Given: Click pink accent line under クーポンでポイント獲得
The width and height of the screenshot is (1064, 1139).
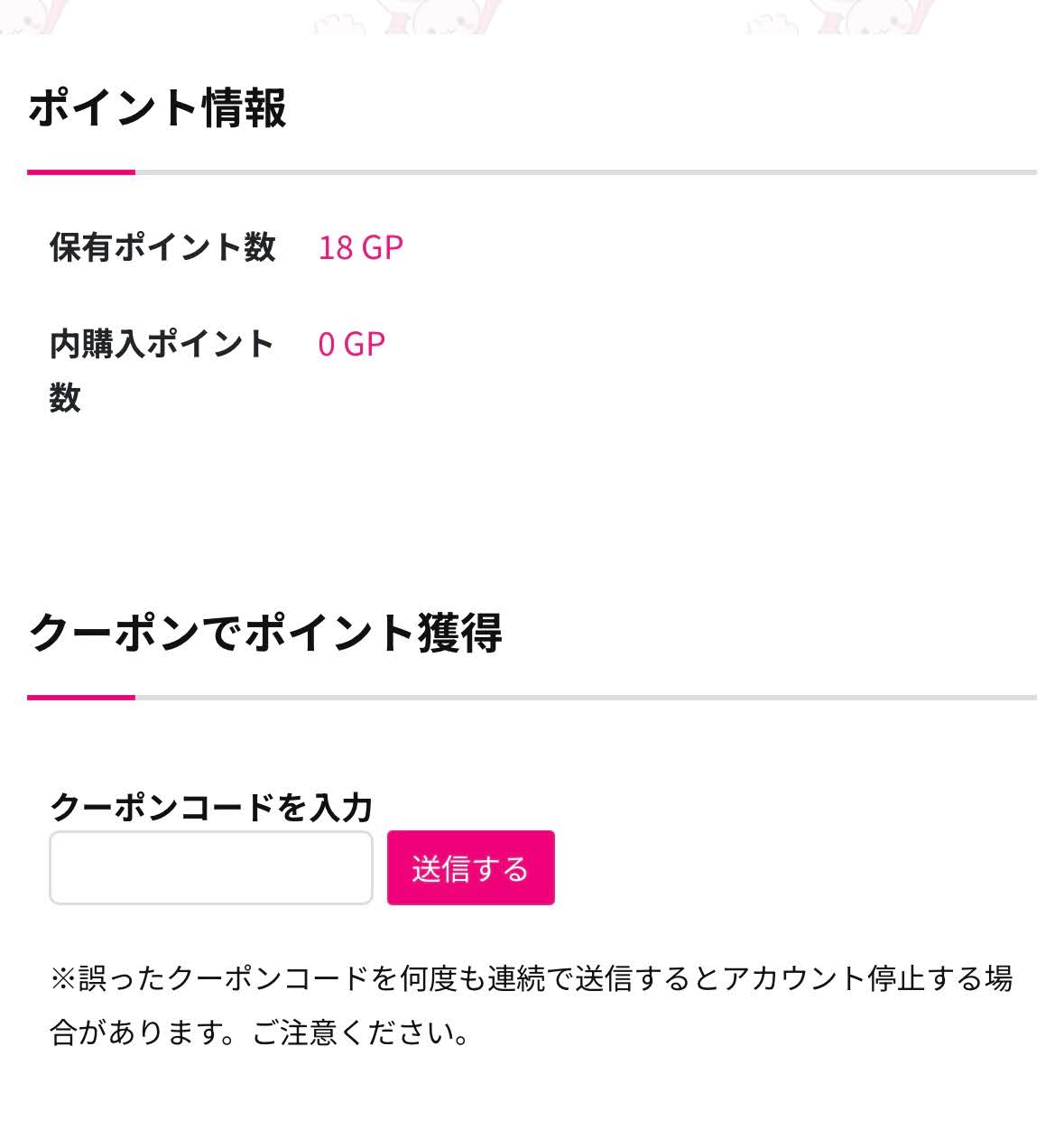Looking at the screenshot, I should [81, 697].
